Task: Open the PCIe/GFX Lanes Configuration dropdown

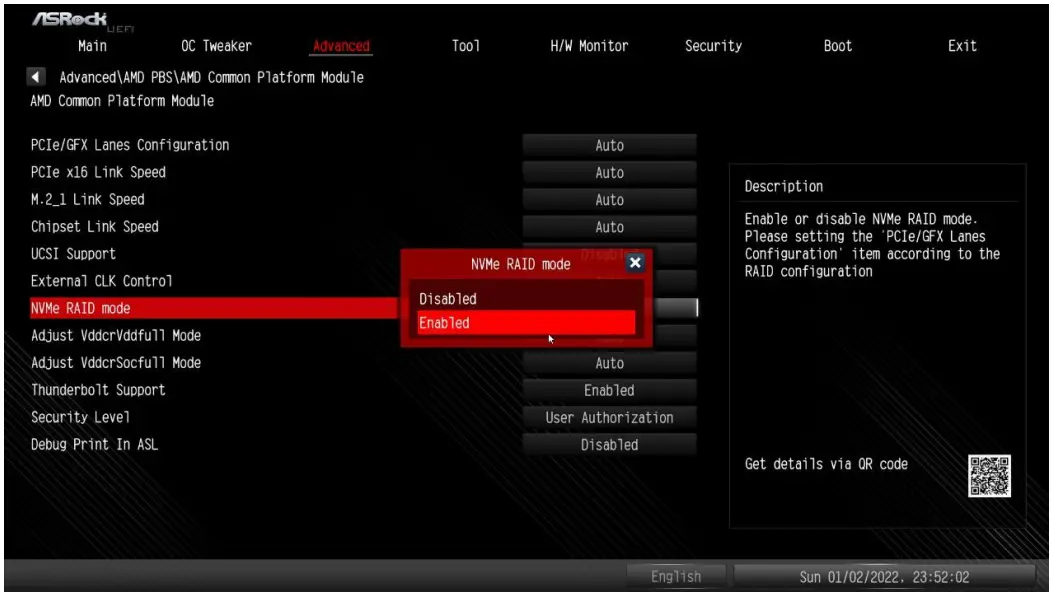Action: [609, 145]
